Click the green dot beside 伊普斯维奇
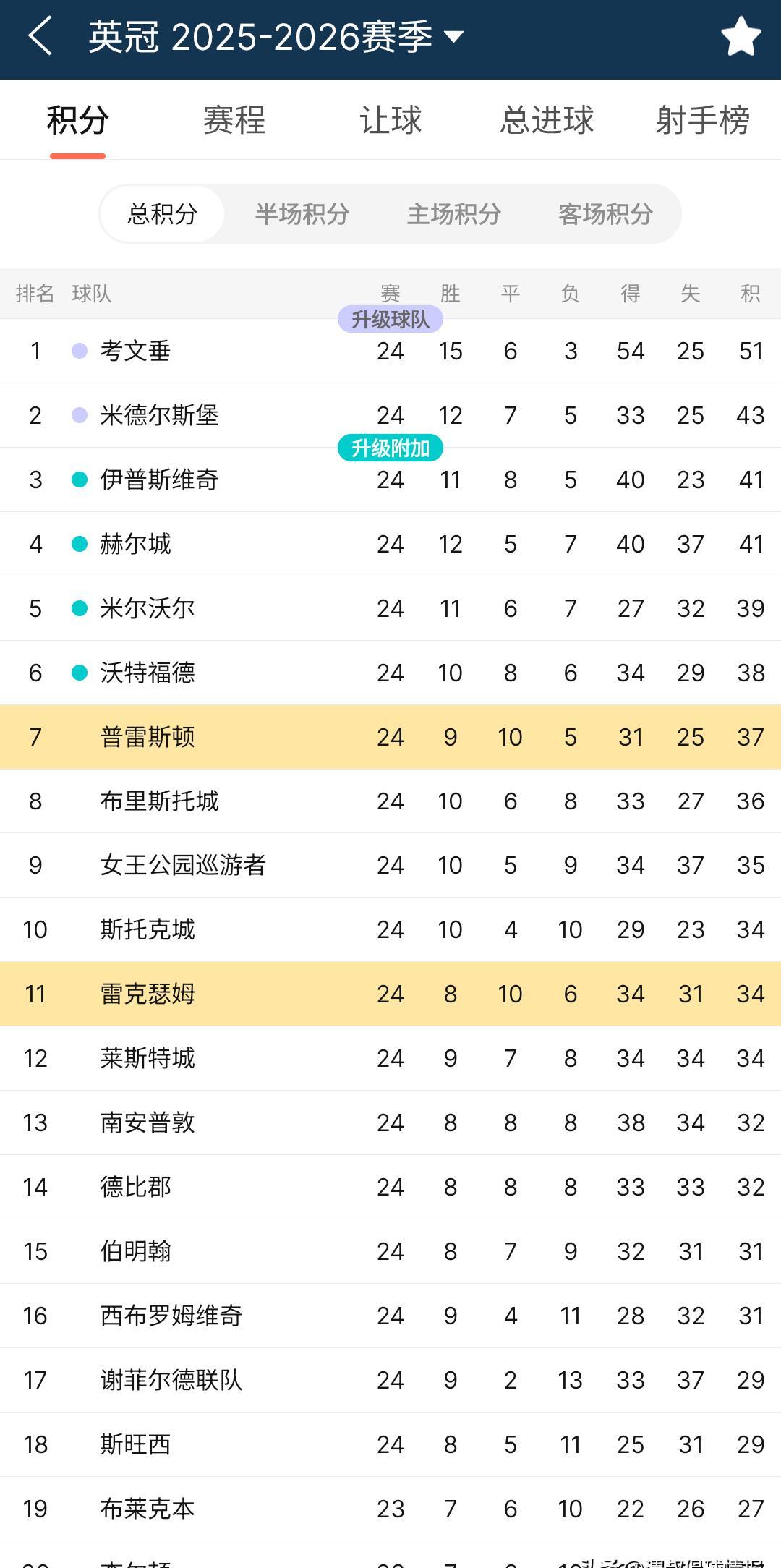781x1568 pixels. tap(81, 480)
